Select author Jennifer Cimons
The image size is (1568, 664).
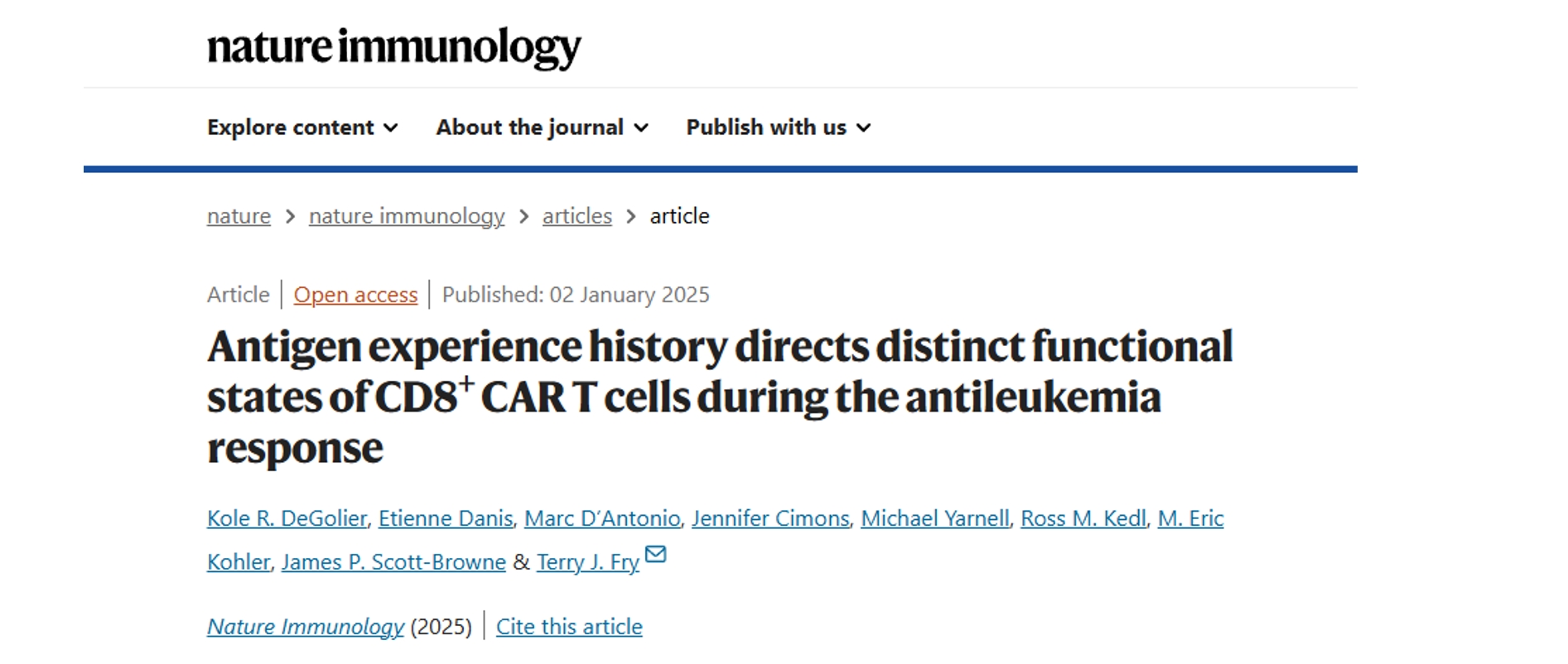pos(770,518)
